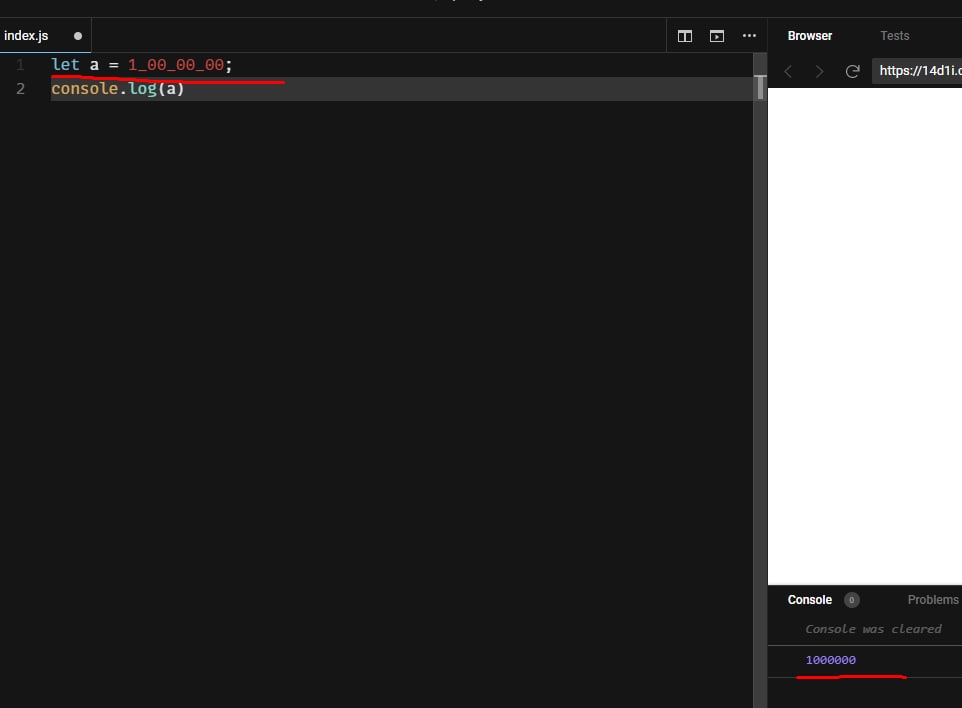Go back in the preview browser
This screenshot has height=708, width=962.
pos(788,71)
